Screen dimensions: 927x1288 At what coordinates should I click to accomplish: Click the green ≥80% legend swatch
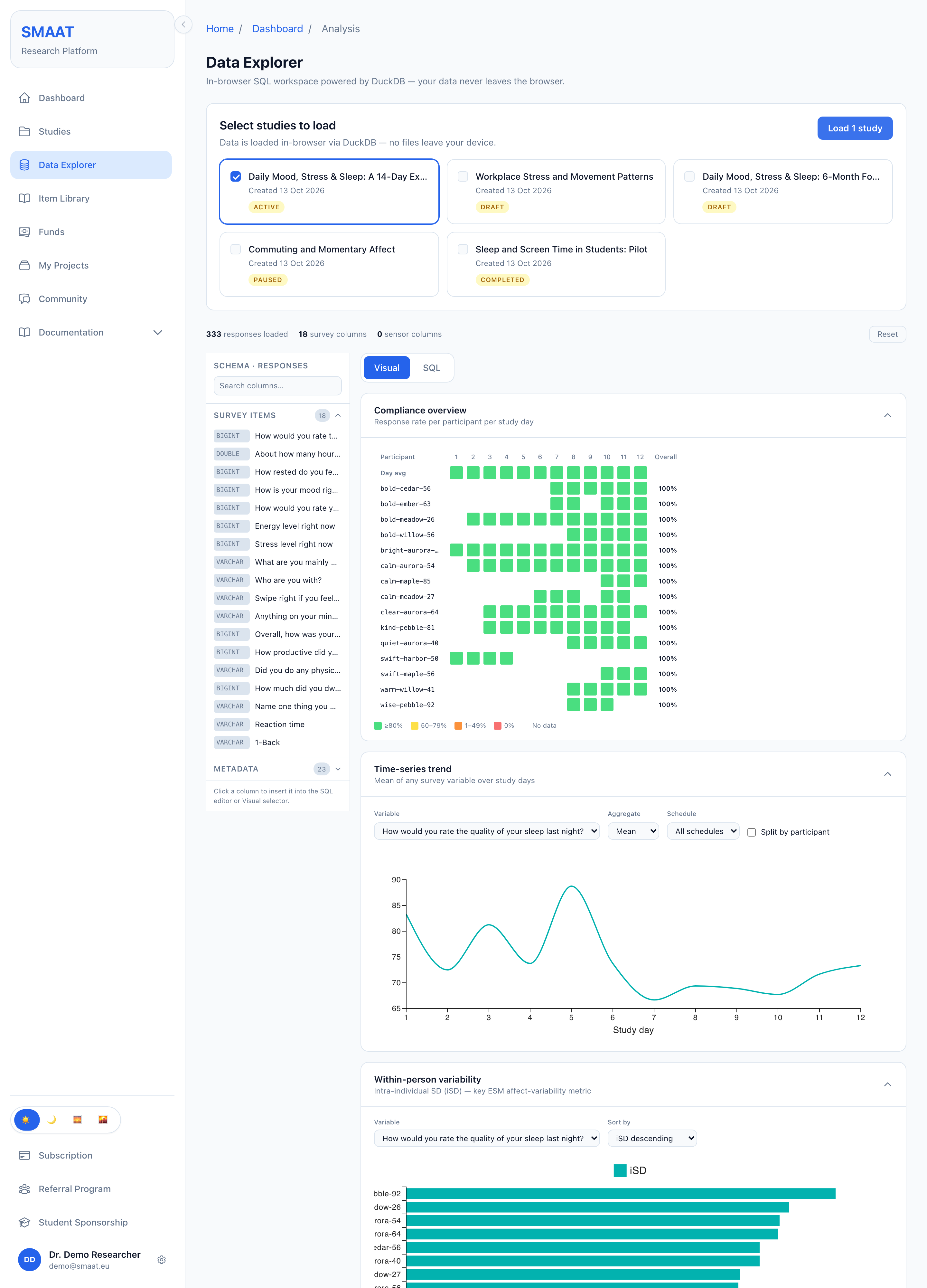tap(378, 725)
